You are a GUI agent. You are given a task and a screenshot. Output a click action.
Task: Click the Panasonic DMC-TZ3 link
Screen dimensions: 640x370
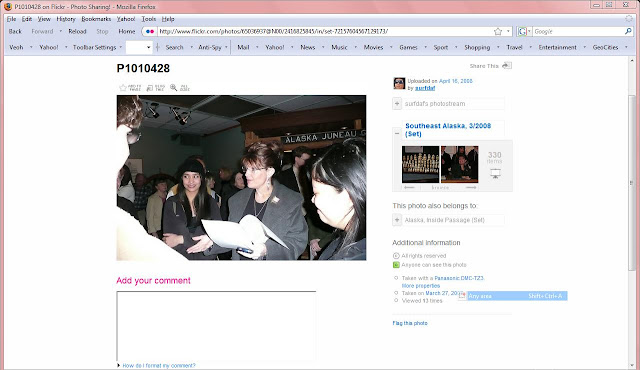coord(459,278)
